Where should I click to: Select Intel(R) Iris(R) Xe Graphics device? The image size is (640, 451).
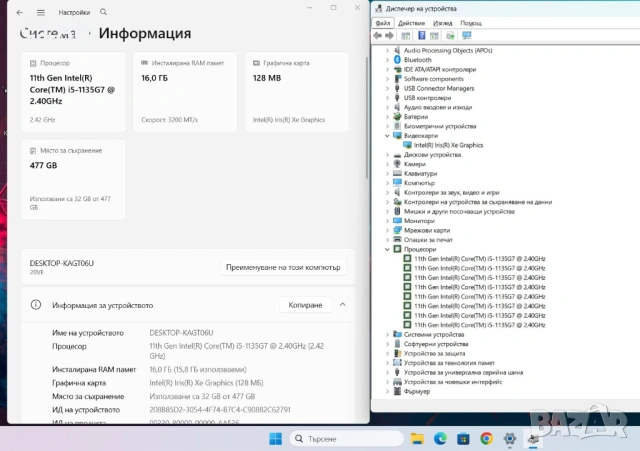(448, 145)
